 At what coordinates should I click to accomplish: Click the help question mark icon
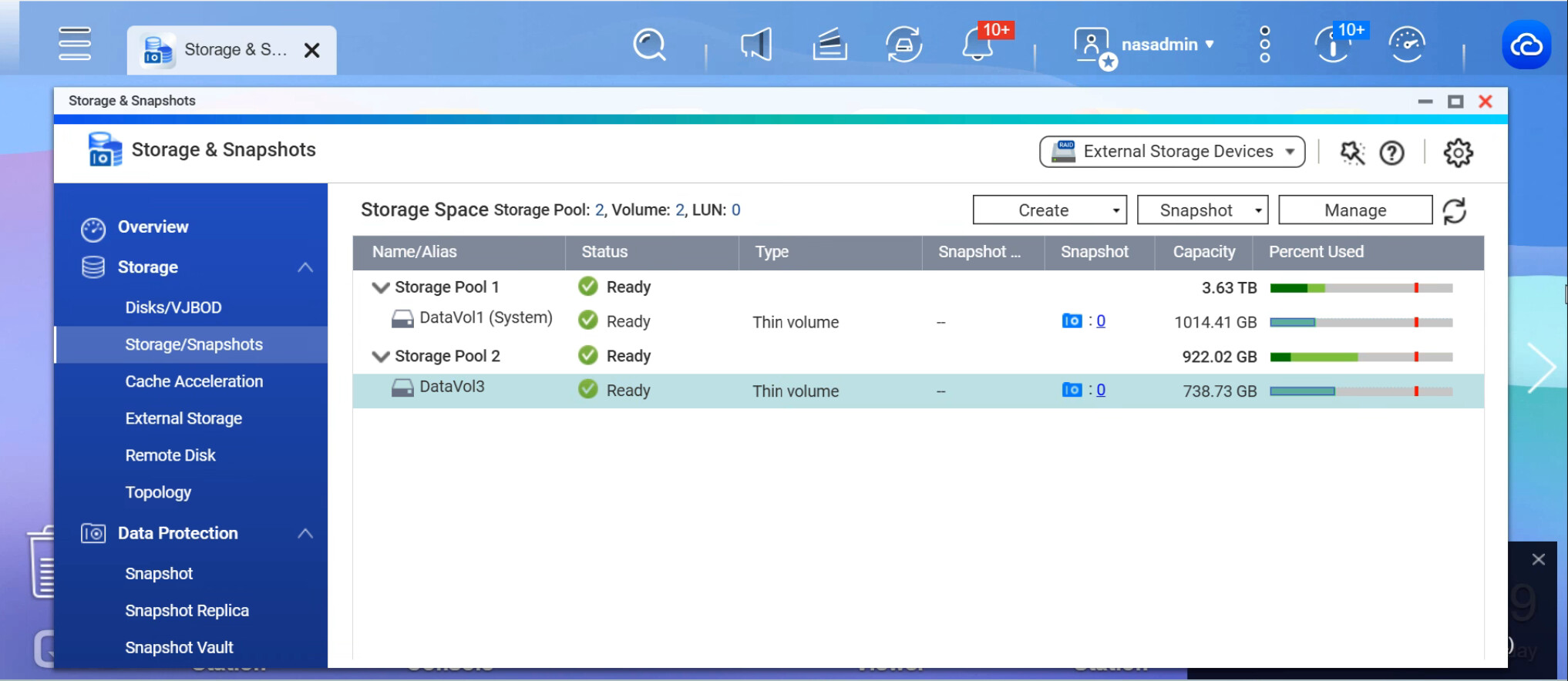(x=1391, y=153)
